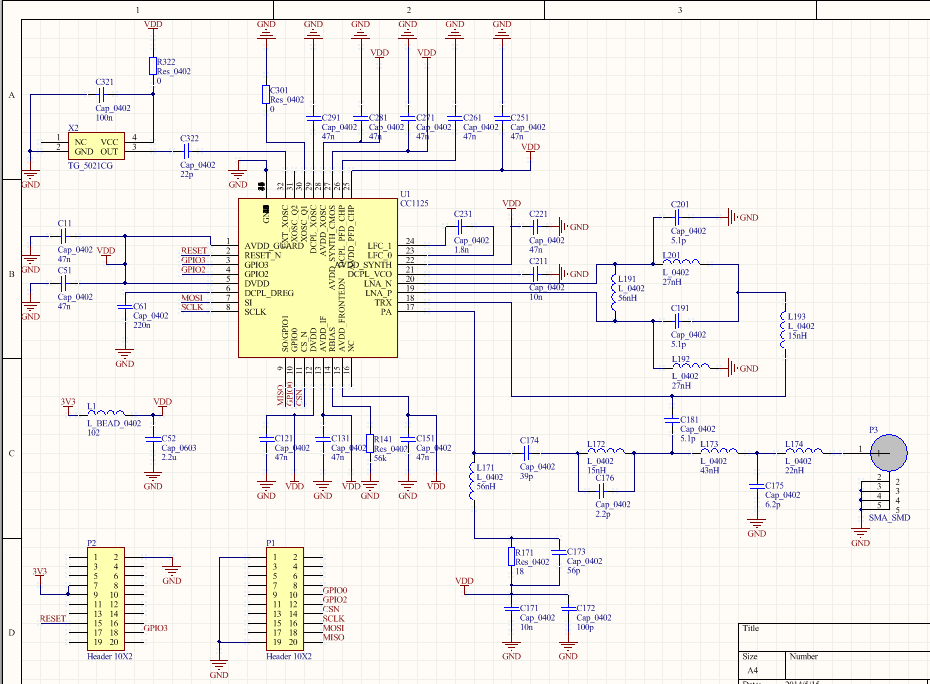Click the 3V3 power port beside L1
930x684 pixels.
click(x=68, y=405)
